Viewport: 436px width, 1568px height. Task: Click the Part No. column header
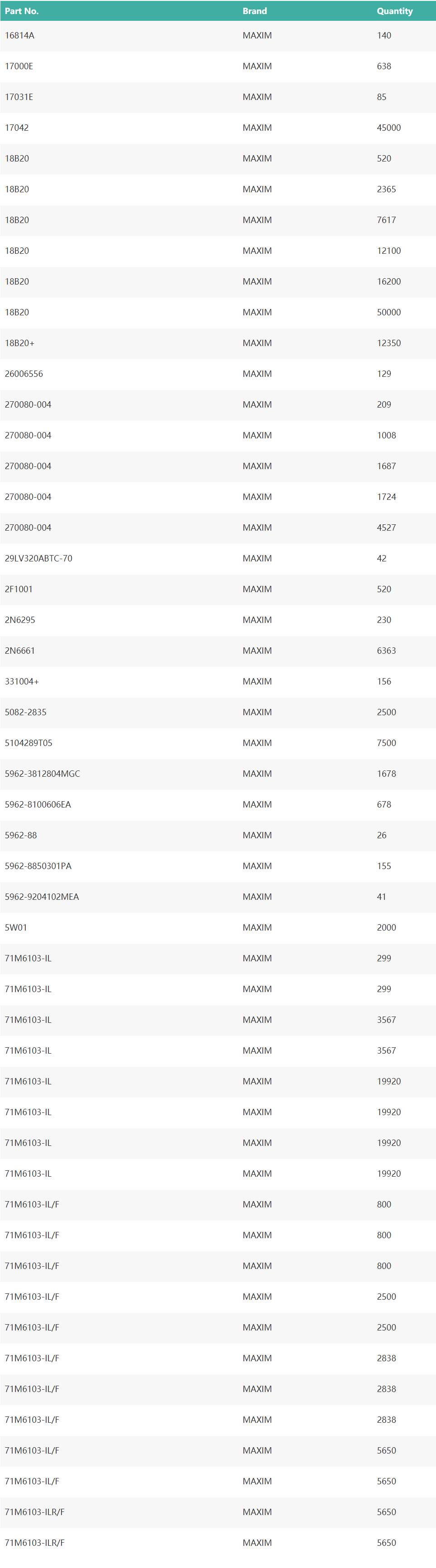pyautogui.click(x=22, y=11)
